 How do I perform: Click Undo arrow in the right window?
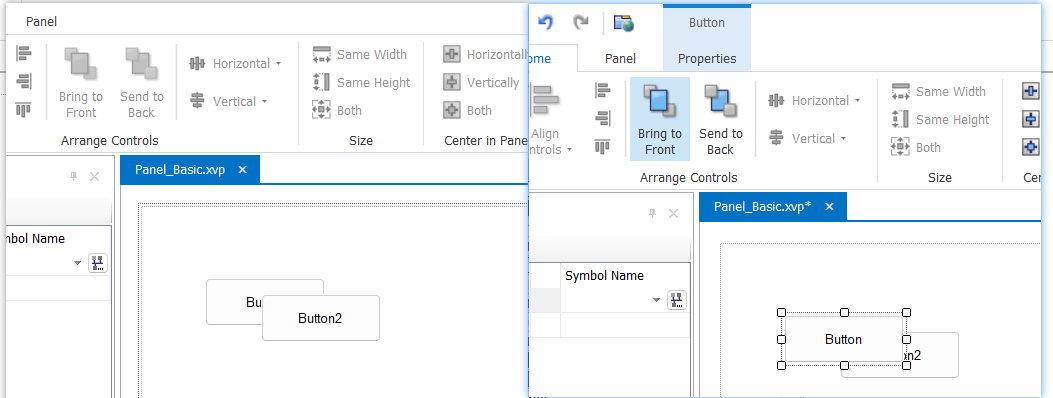(x=546, y=23)
